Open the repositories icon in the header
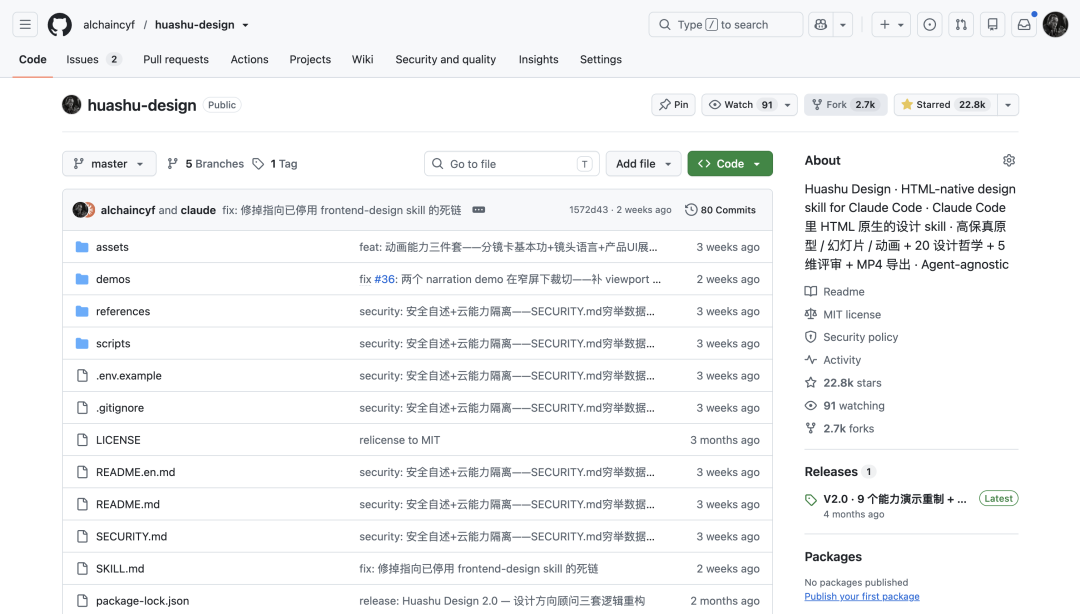The image size is (1080, 614). pos(993,25)
